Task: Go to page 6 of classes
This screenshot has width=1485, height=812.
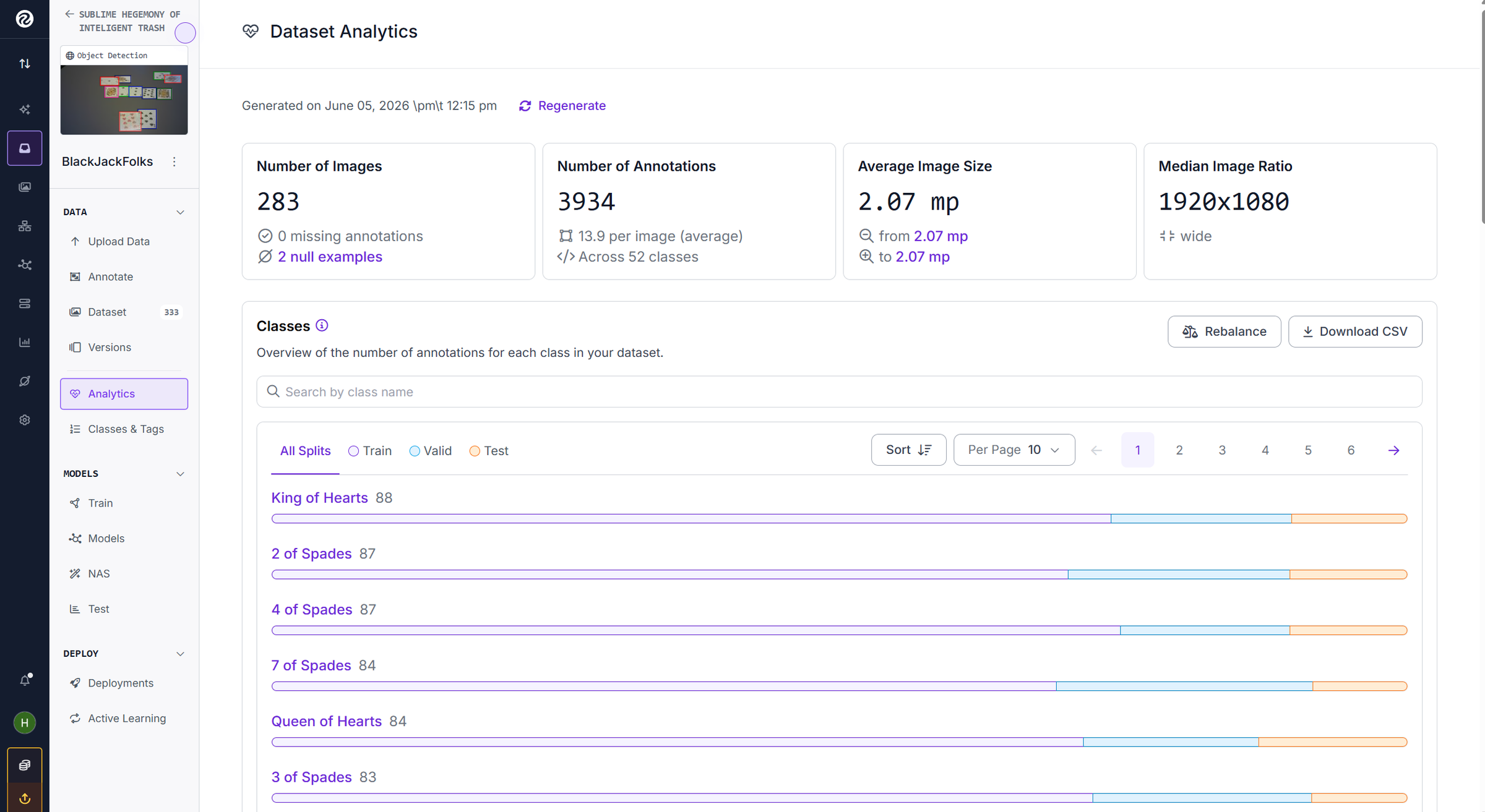Action: 1351,450
